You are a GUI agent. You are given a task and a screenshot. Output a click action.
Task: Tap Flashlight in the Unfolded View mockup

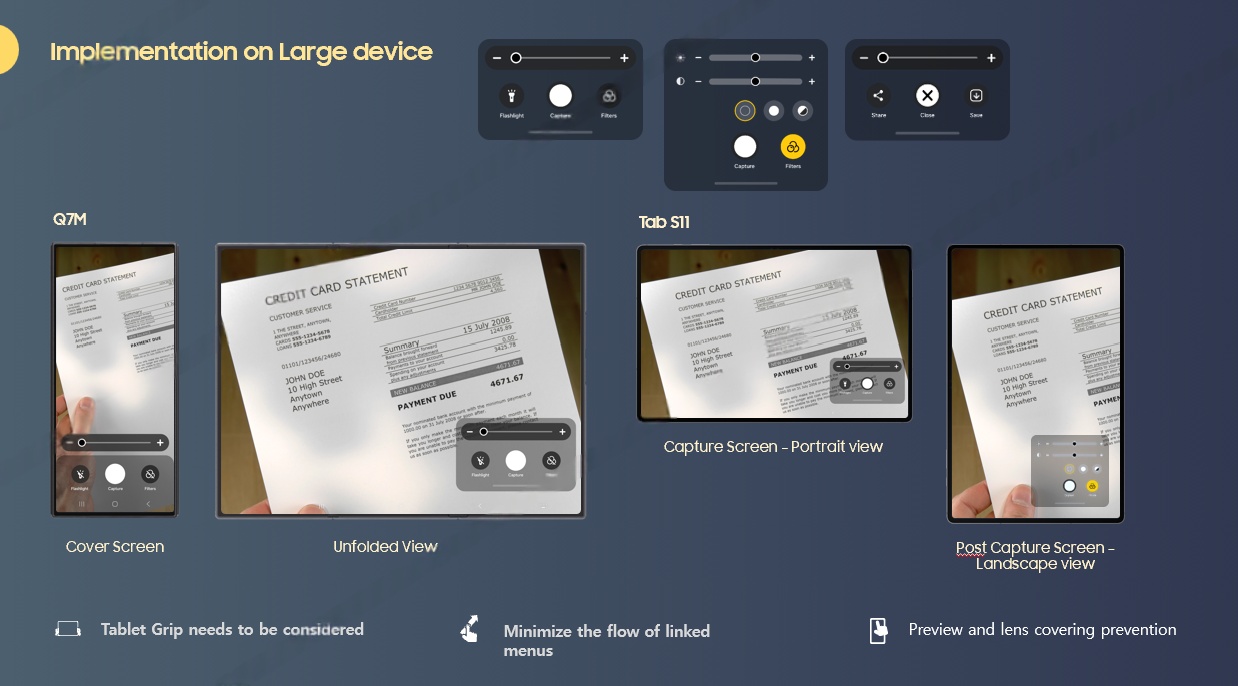(480, 460)
